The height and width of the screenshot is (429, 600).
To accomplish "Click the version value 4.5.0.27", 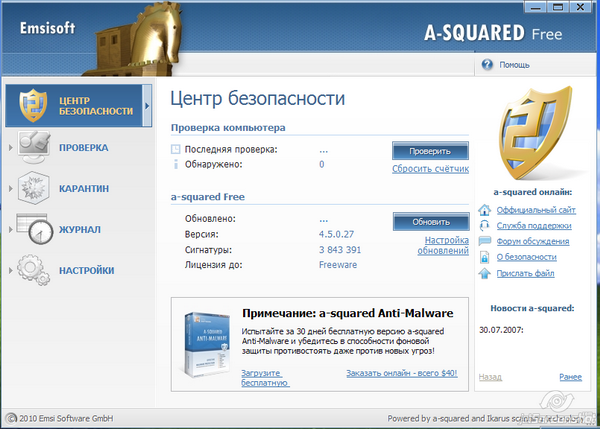I will pos(336,234).
